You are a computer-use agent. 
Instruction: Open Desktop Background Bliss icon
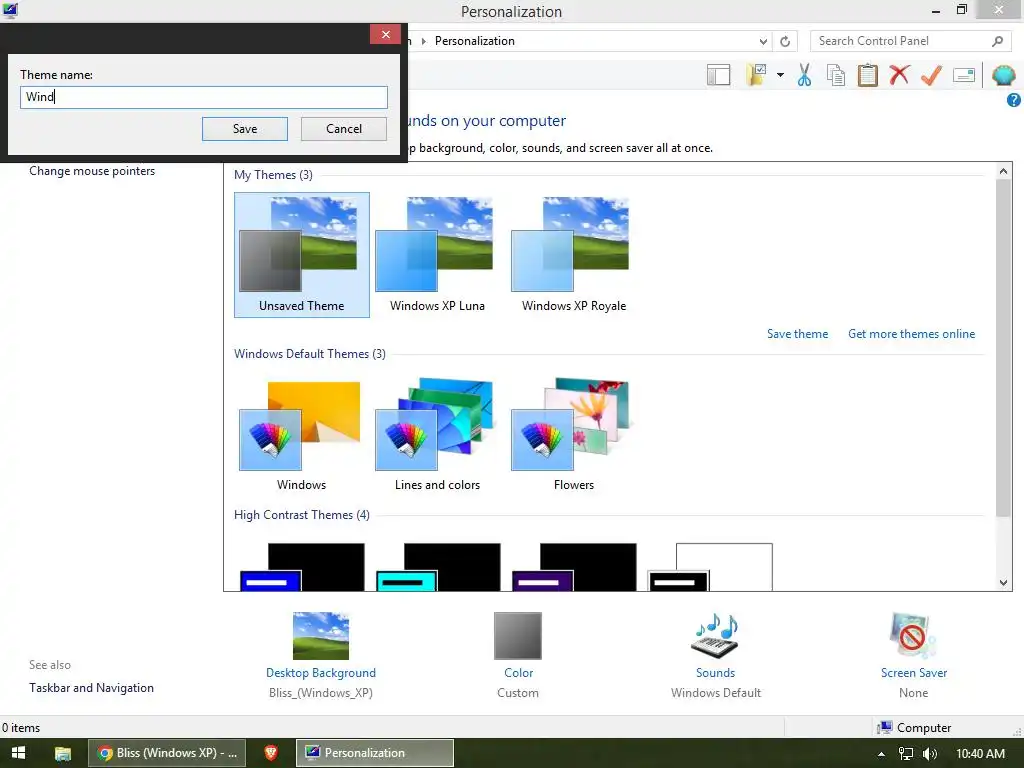pos(321,635)
